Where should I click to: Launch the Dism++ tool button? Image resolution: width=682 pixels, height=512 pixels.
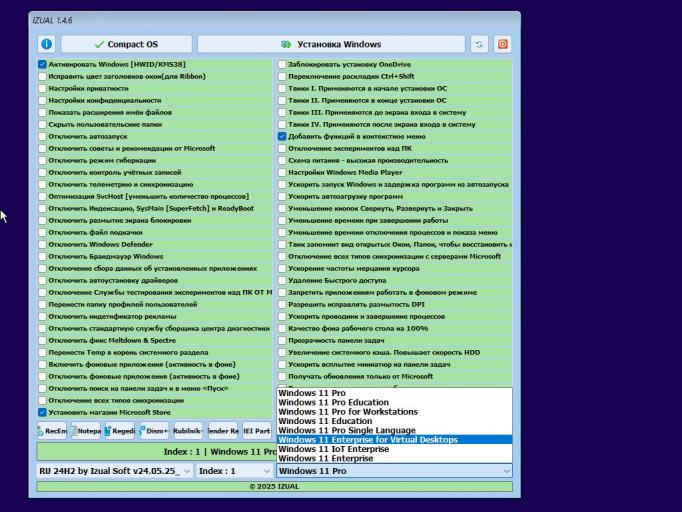point(154,431)
